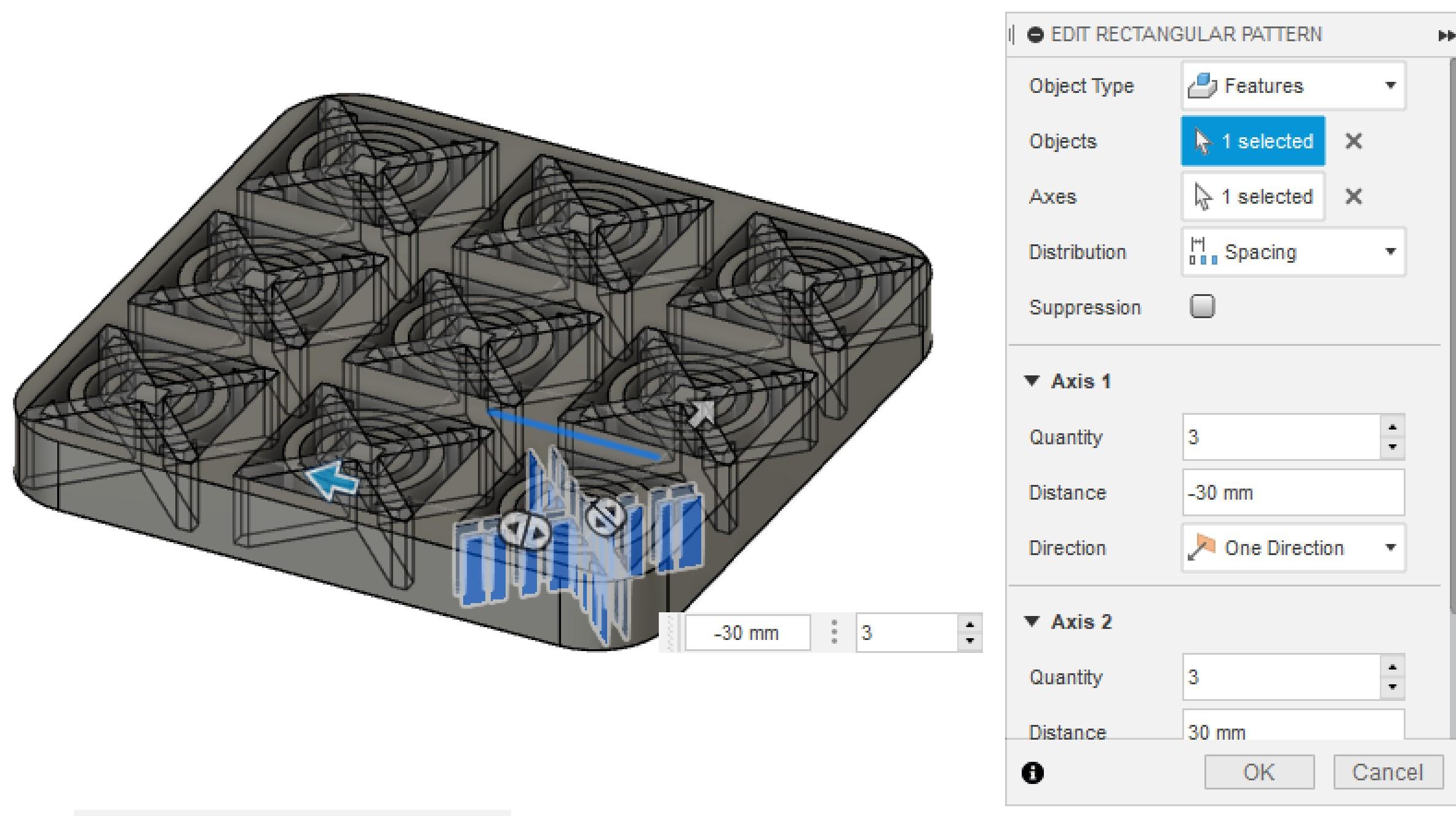Clear the Objects selection with X
The image size is (1456, 816).
[1353, 142]
